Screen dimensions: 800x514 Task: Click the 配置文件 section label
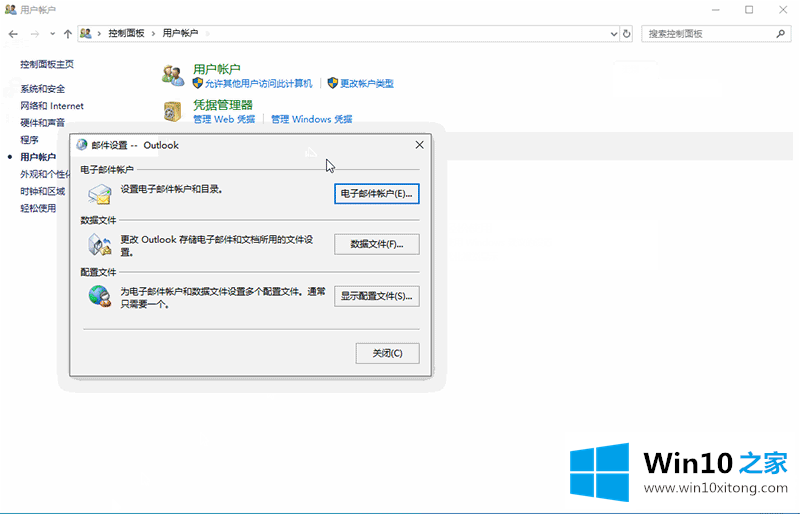point(98,273)
